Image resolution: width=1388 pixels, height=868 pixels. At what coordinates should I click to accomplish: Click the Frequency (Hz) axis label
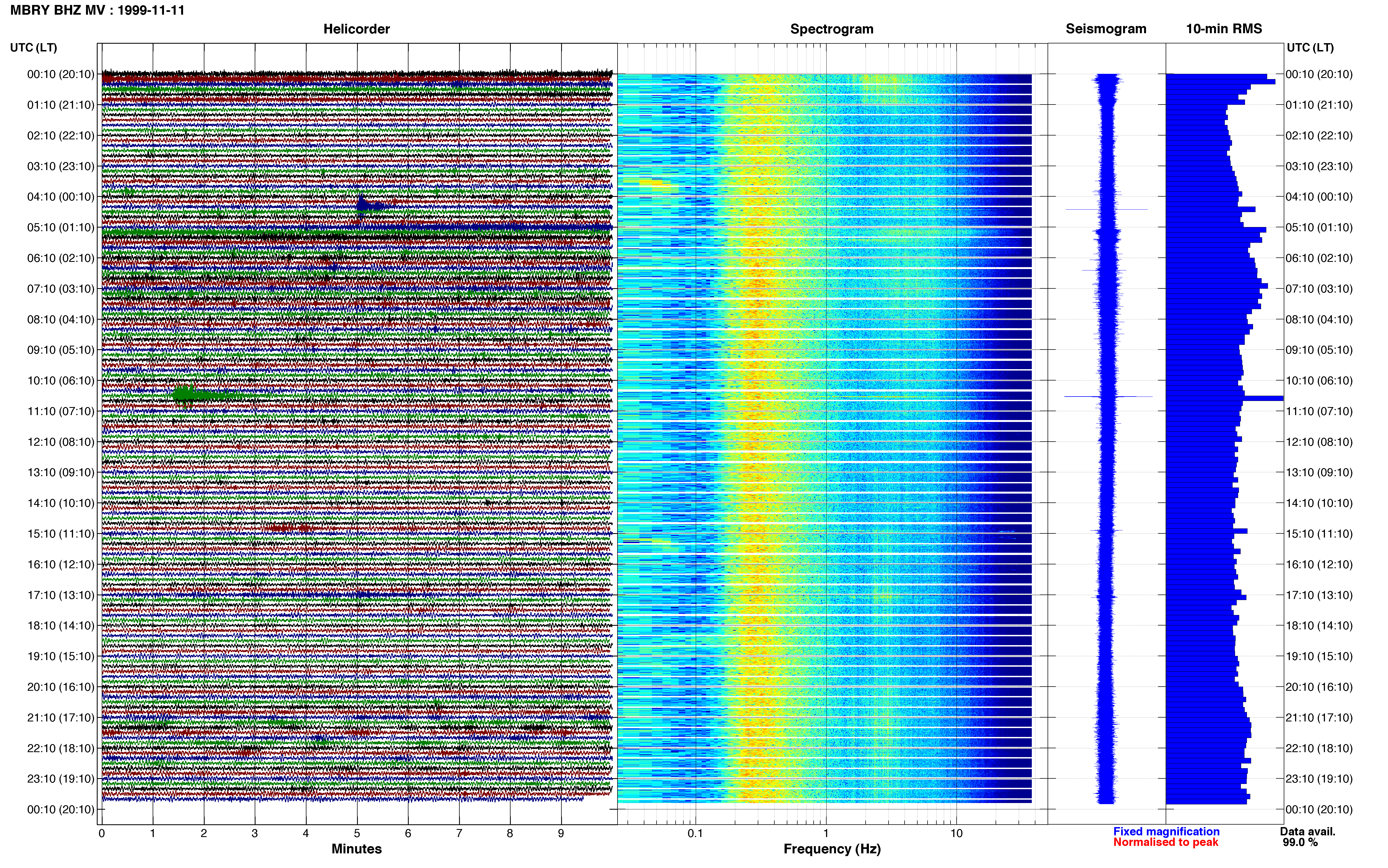[x=832, y=849]
